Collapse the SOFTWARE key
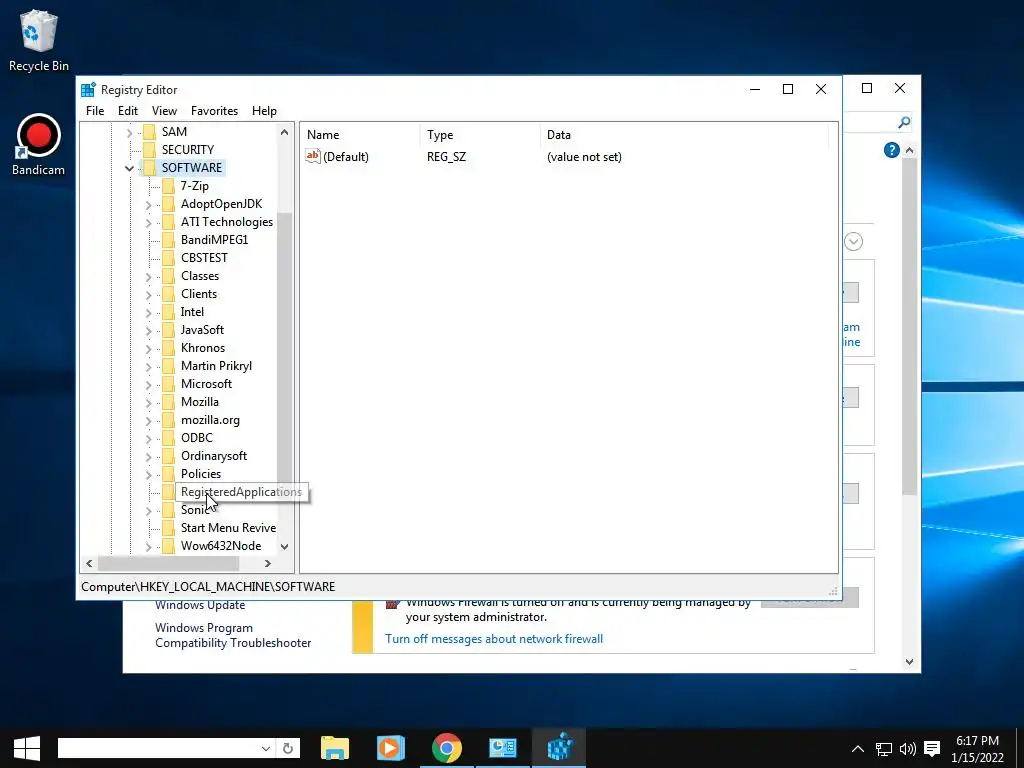Screen dimensions: 1024x768 coord(129,168)
